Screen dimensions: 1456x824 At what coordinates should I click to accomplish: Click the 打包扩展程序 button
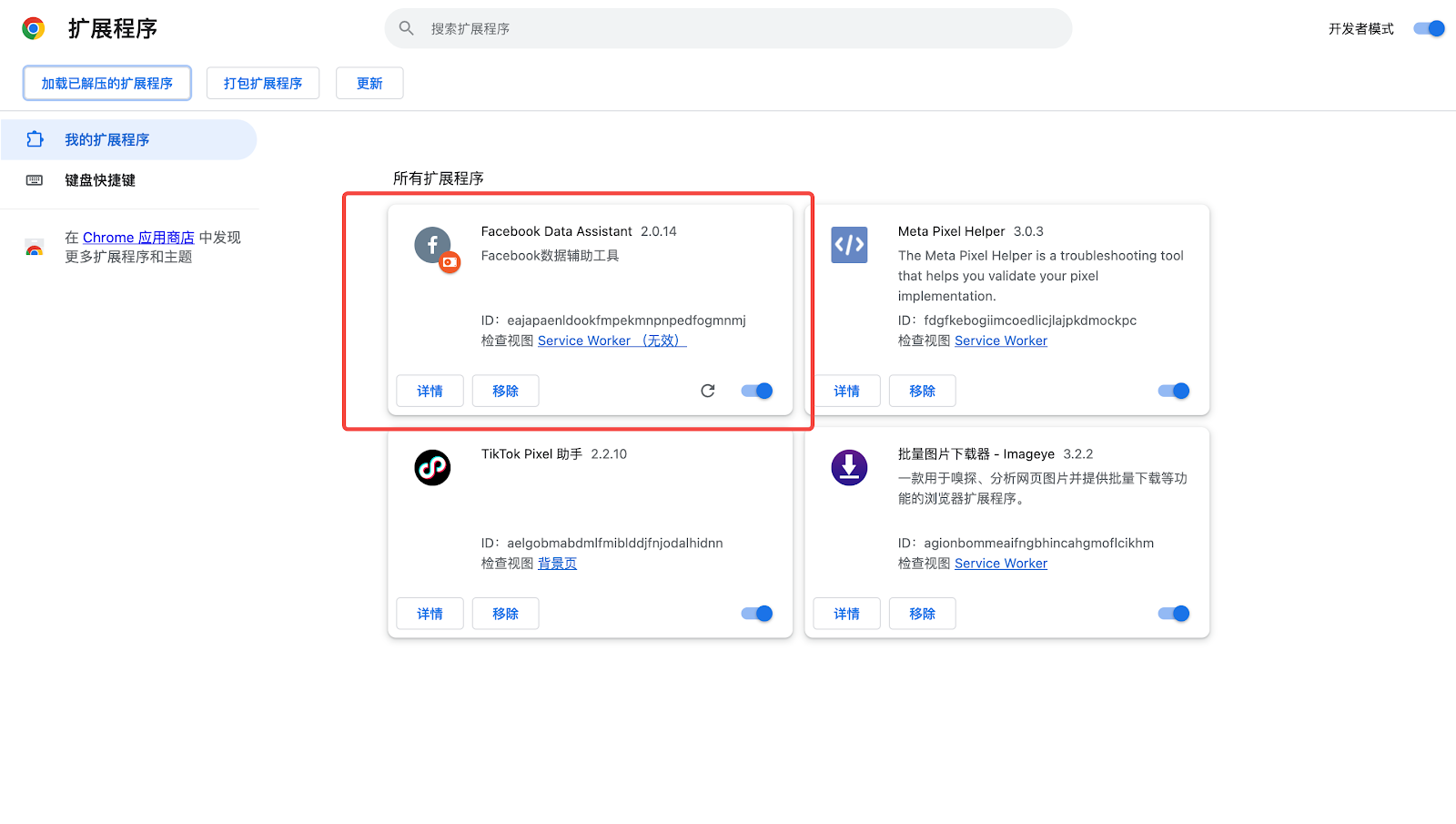pyautogui.click(x=263, y=83)
